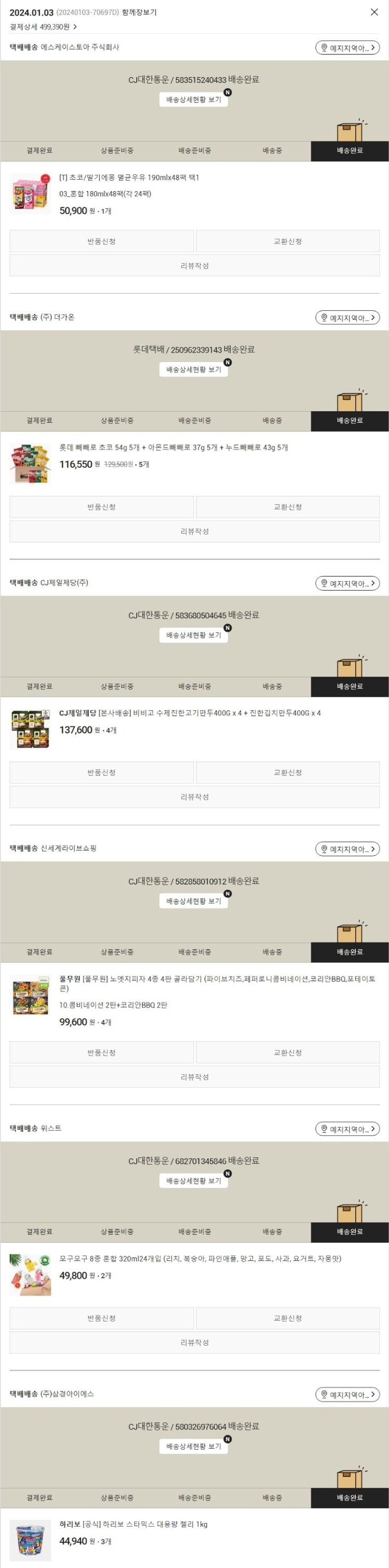Open 비비고 만두 product image
The image size is (389, 1568).
pyautogui.click(x=31, y=729)
